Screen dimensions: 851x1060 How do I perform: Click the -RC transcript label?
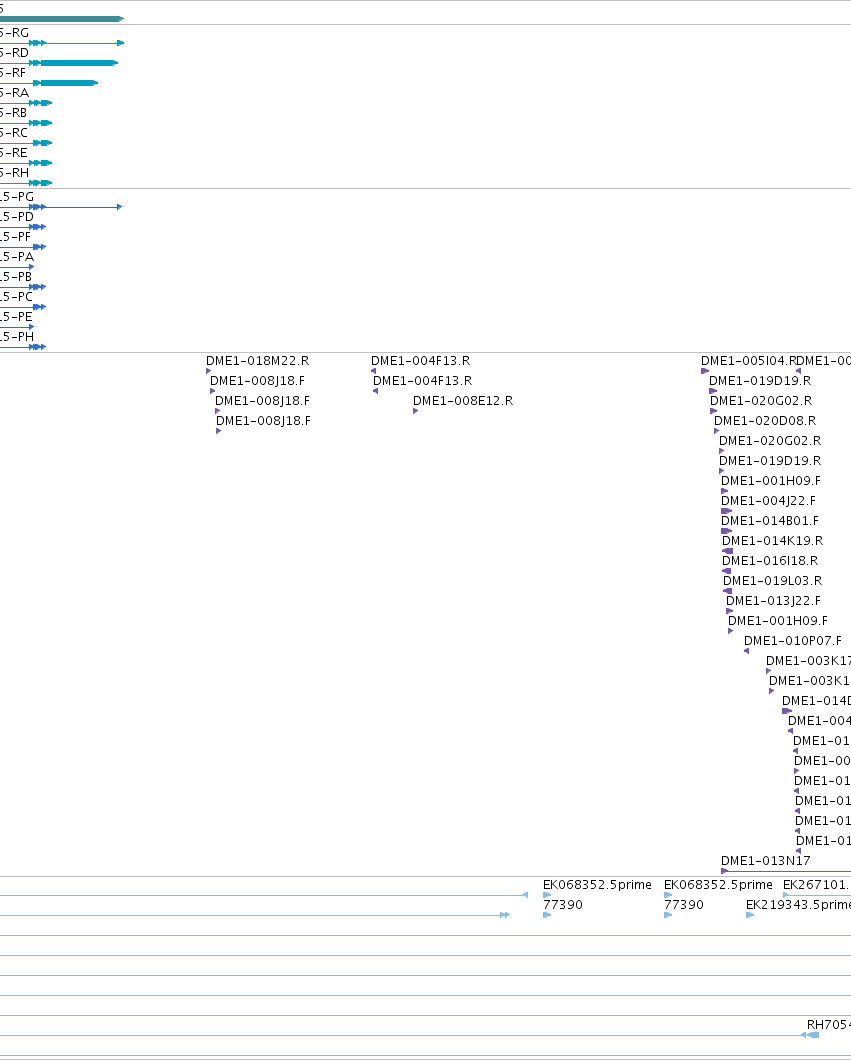tap(14, 132)
